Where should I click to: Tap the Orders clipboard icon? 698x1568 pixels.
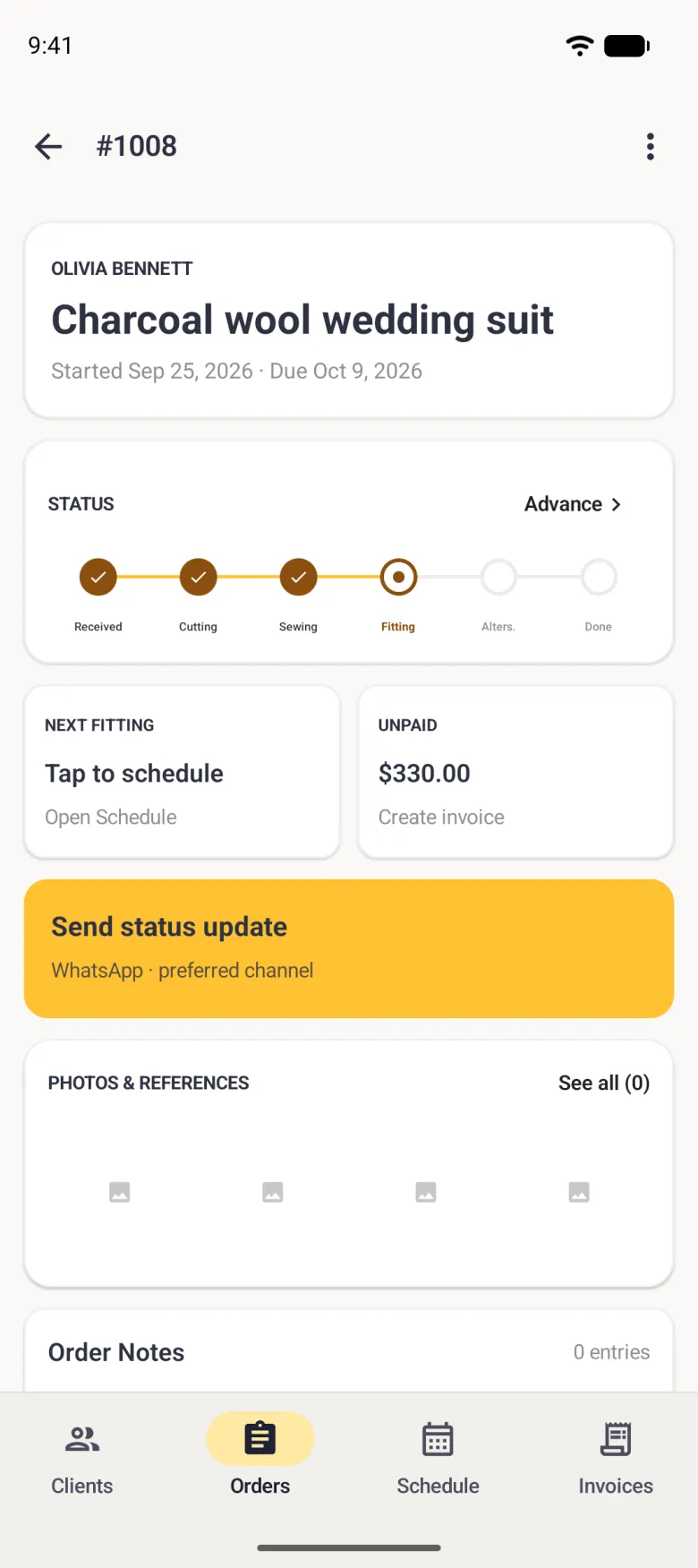(260, 1439)
